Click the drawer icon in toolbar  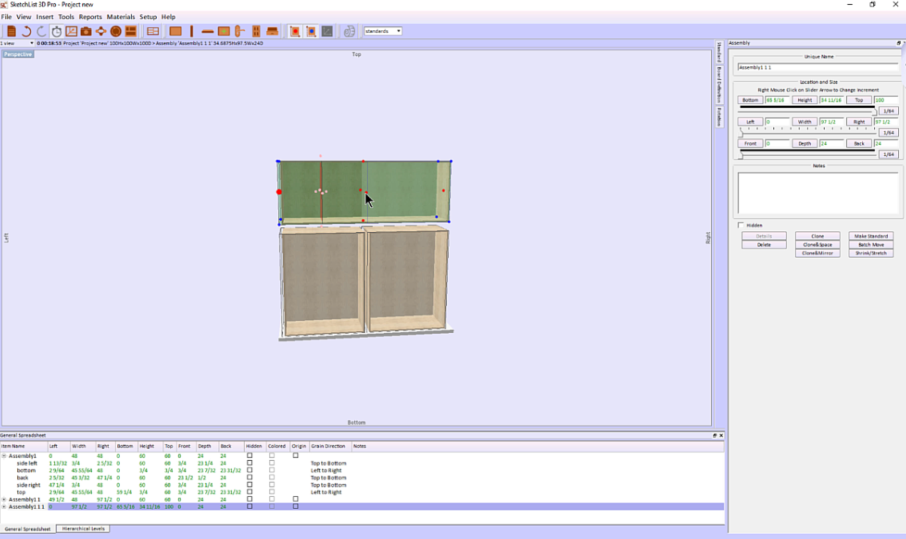(x=272, y=31)
